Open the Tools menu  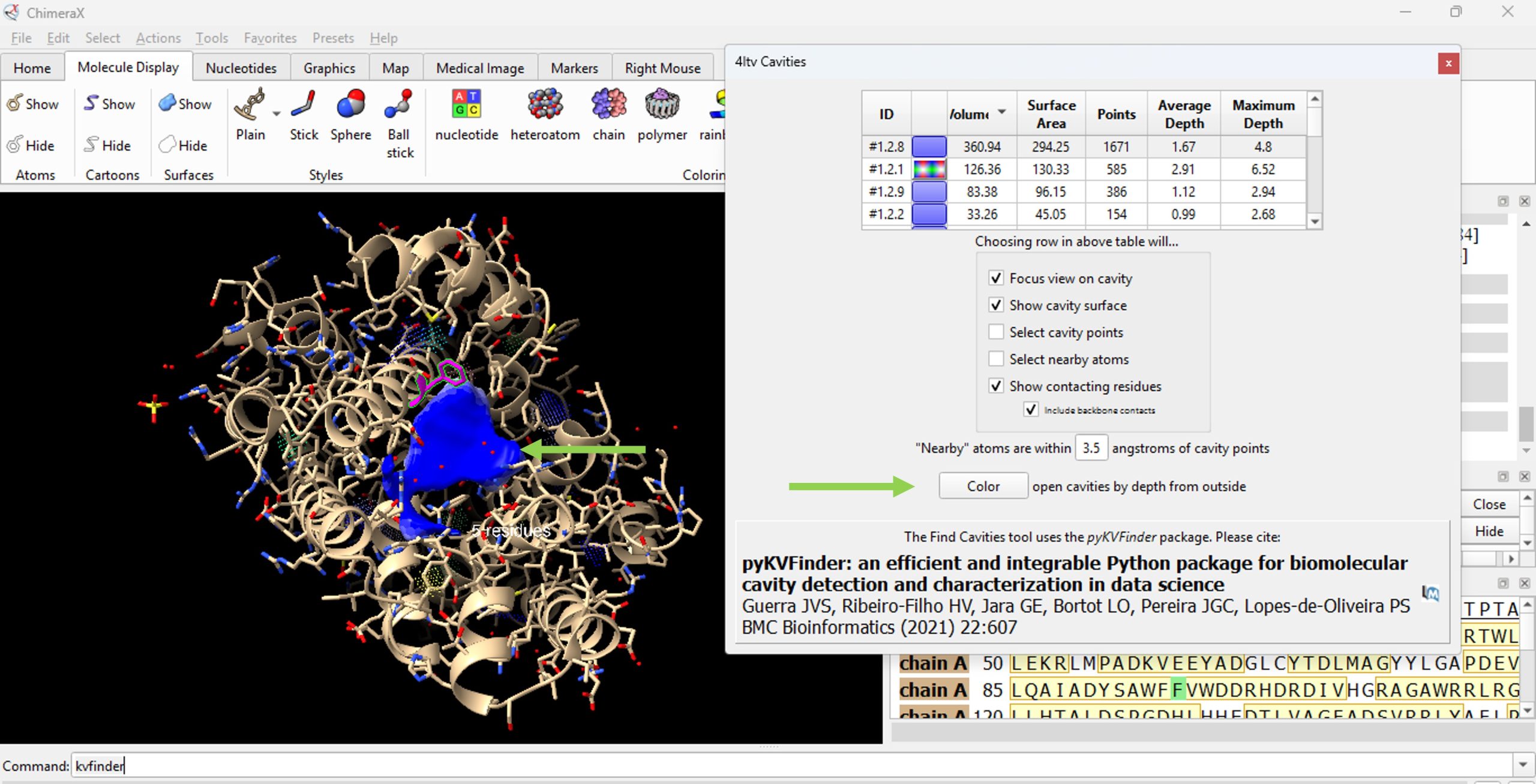coord(211,38)
